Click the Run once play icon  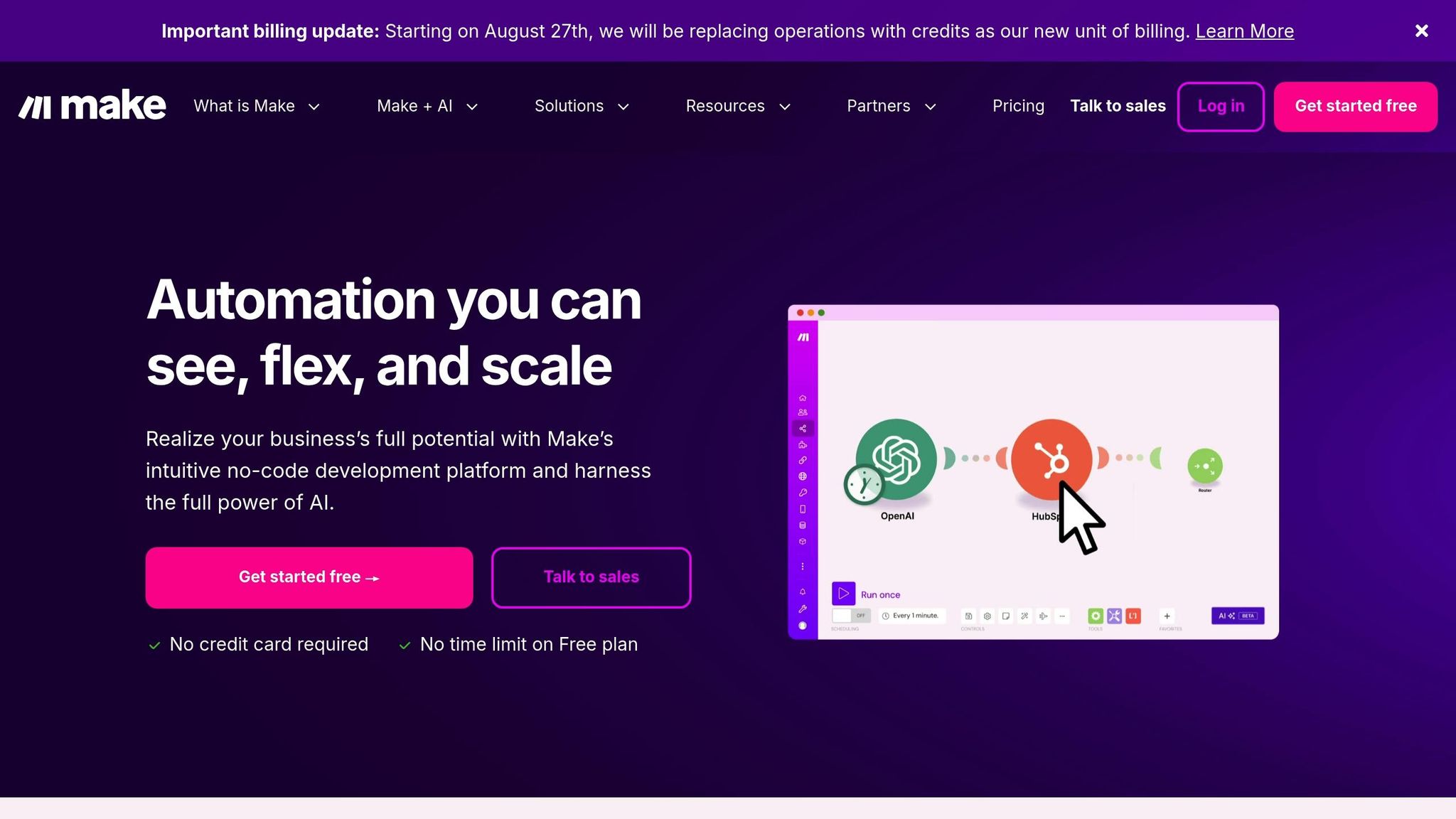click(843, 594)
